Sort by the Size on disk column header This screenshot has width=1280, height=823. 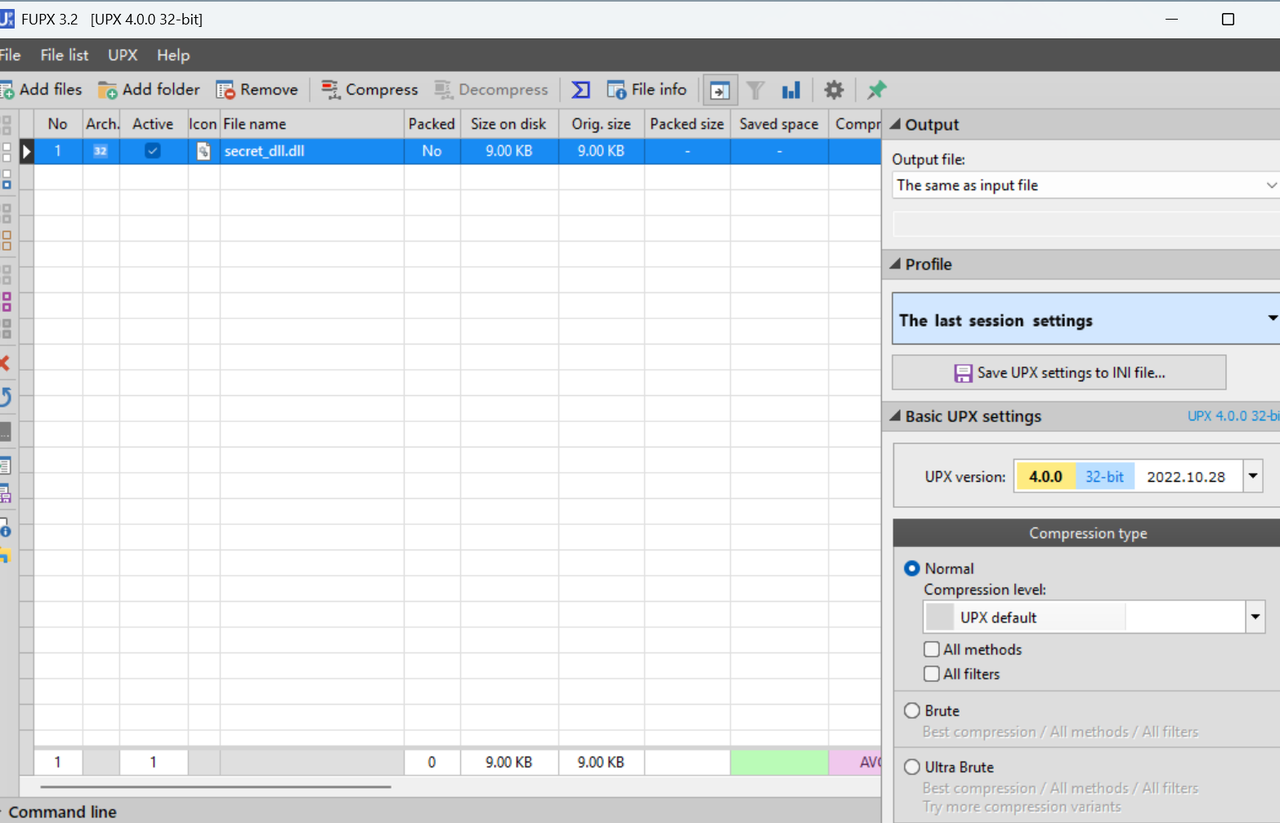[x=509, y=124]
